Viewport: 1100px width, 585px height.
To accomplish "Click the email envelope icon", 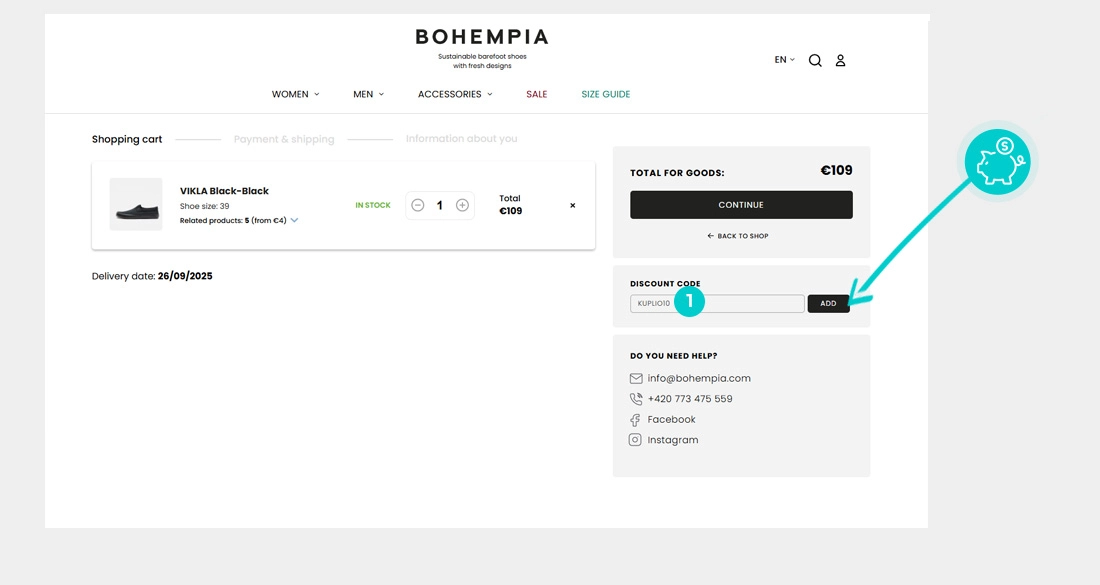I will coord(635,379).
